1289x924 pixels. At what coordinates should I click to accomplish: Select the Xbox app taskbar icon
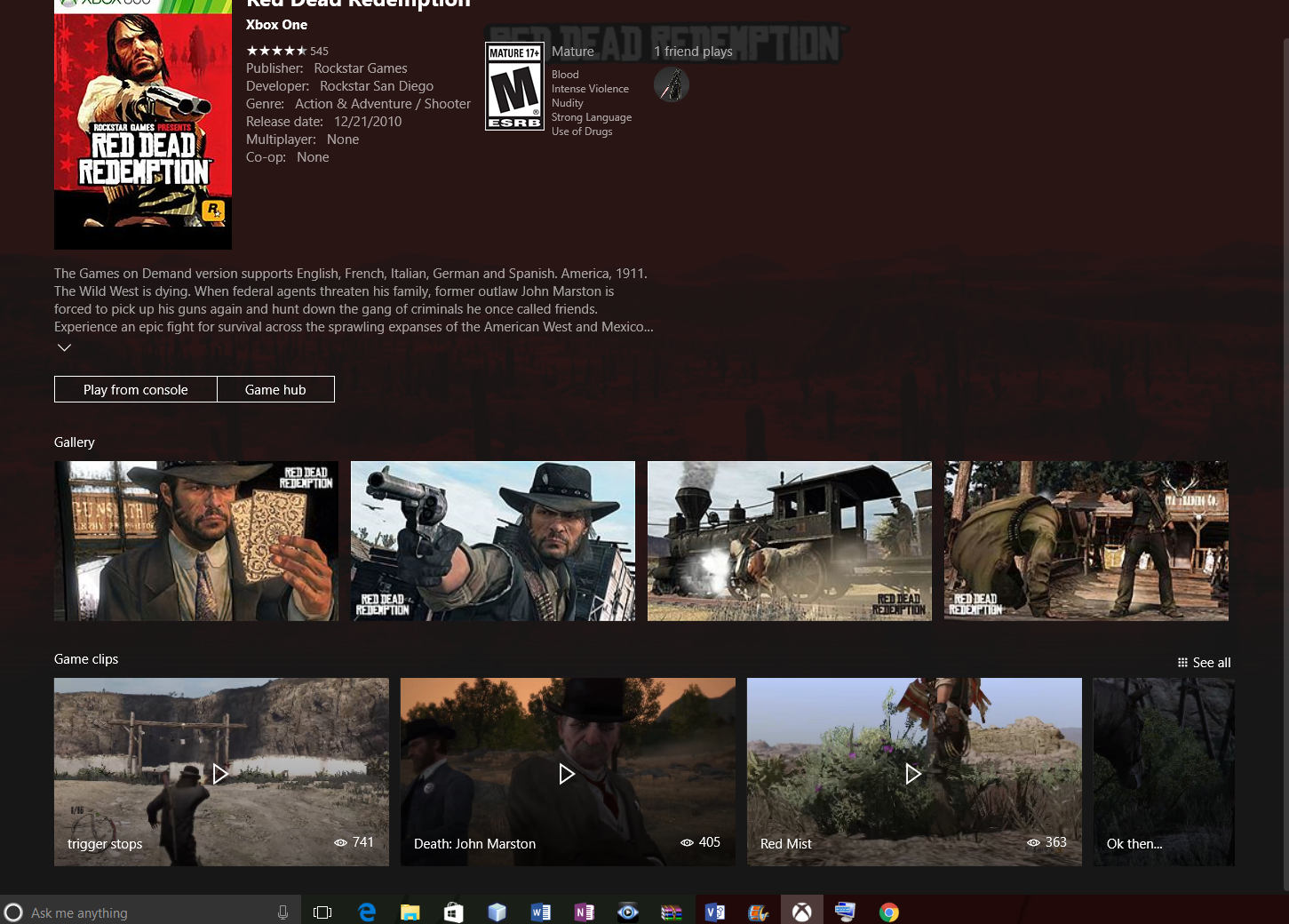[x=802, y=911]
